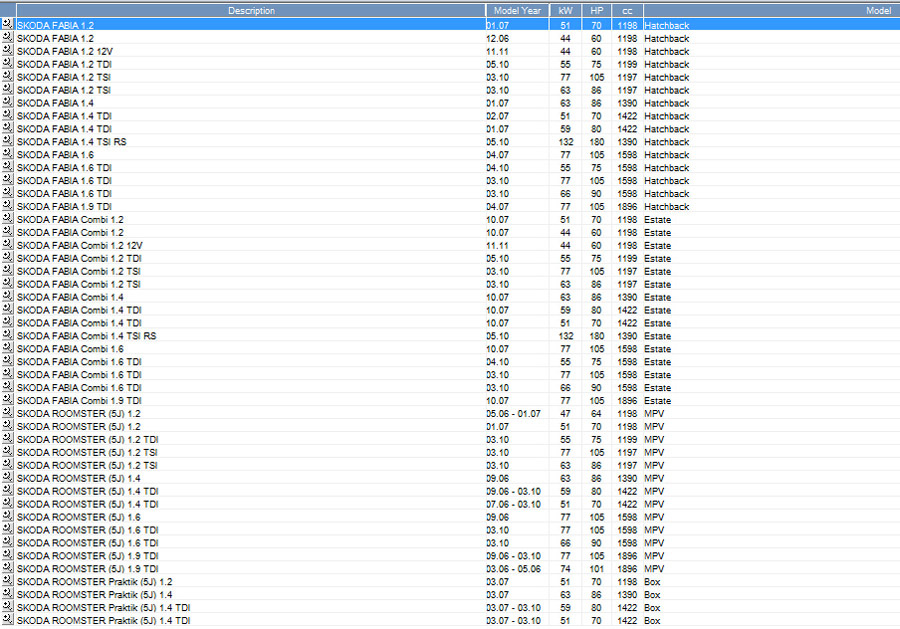The image size is (900, 629).
Task: Select the icon of the 66 kW FABIA Combi 1.6 TDI
Action: [x=7, y=386]
